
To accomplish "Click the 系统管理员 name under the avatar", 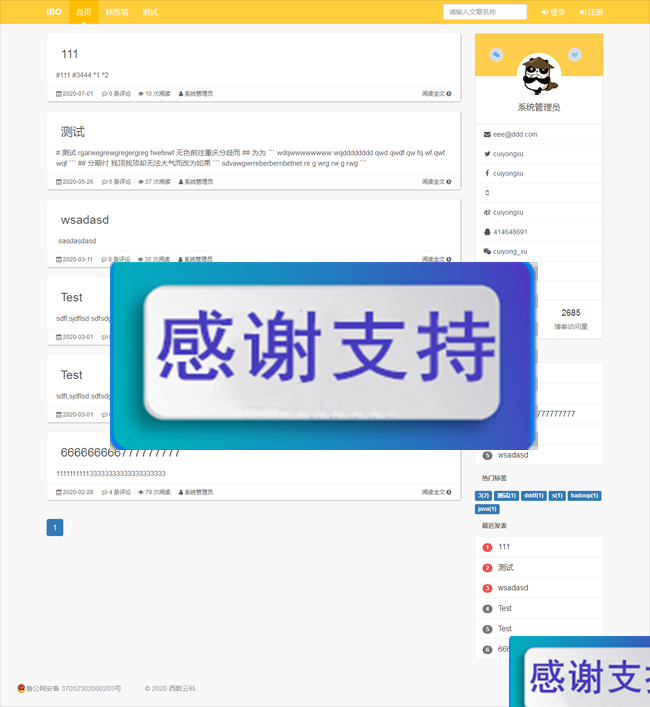I will [x=539, y=107].
